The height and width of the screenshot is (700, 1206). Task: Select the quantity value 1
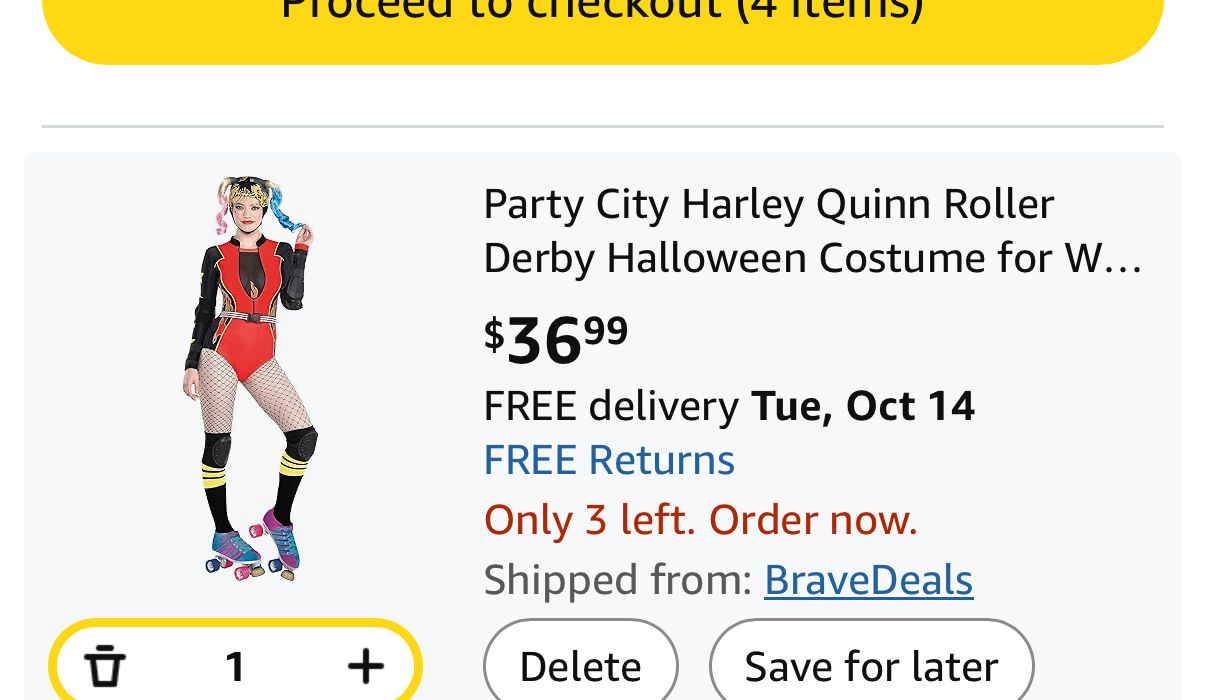235,666
